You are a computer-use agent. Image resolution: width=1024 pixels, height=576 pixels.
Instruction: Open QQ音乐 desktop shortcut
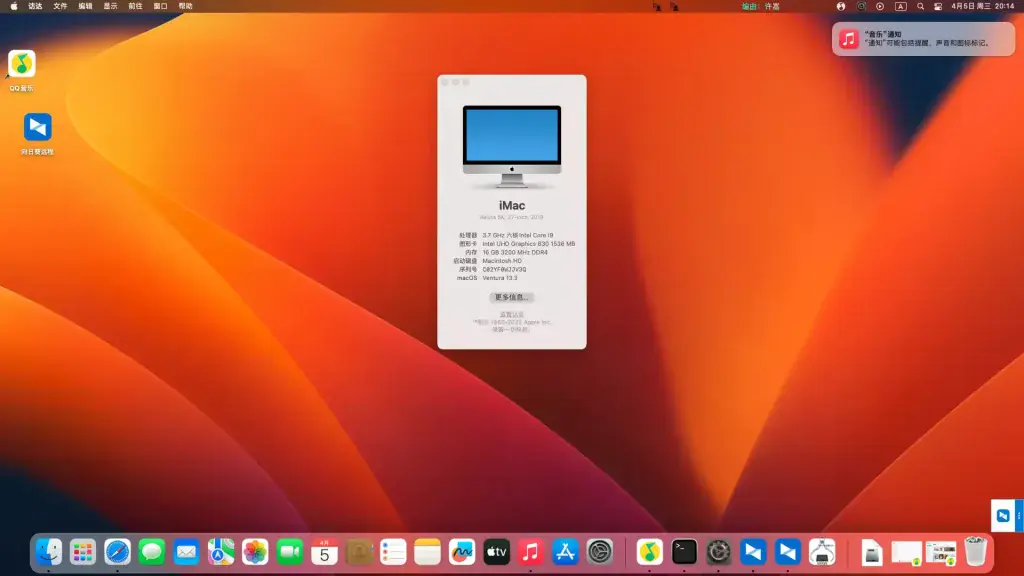(x=22, y=71)
